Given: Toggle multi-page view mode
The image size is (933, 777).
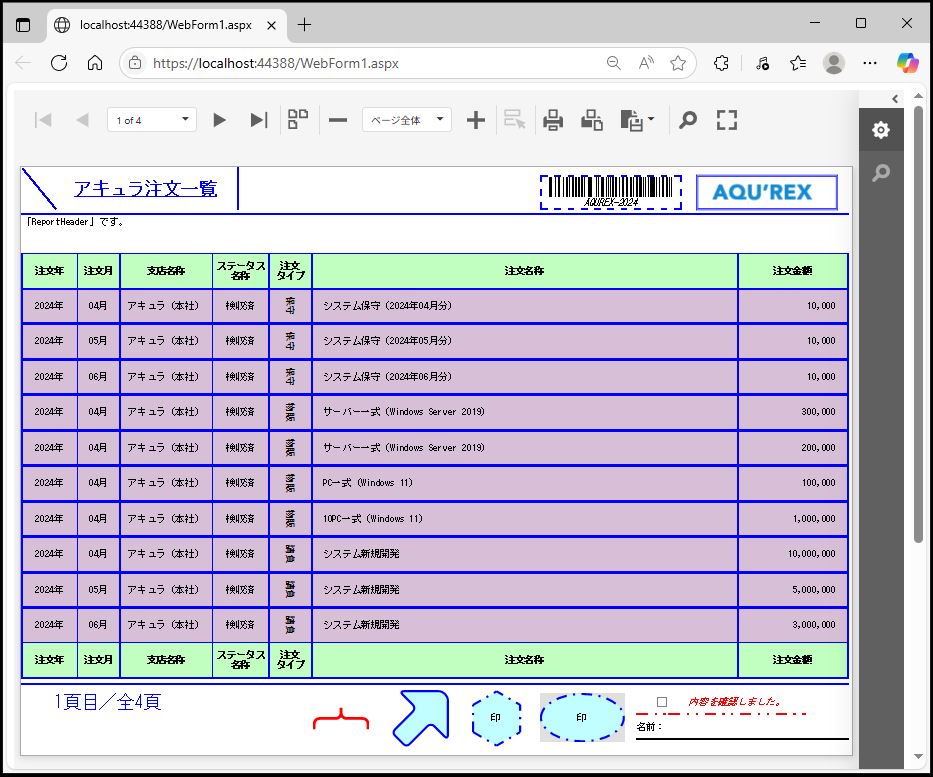Looking at the screenshot, I should pos(298,120).
